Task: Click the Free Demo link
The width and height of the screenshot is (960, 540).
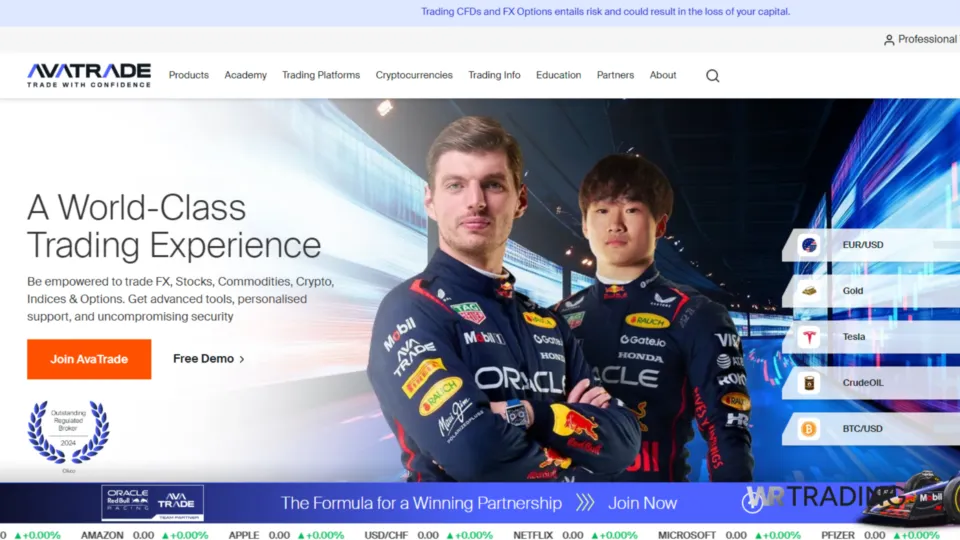Action: click(x=208, y=359)
